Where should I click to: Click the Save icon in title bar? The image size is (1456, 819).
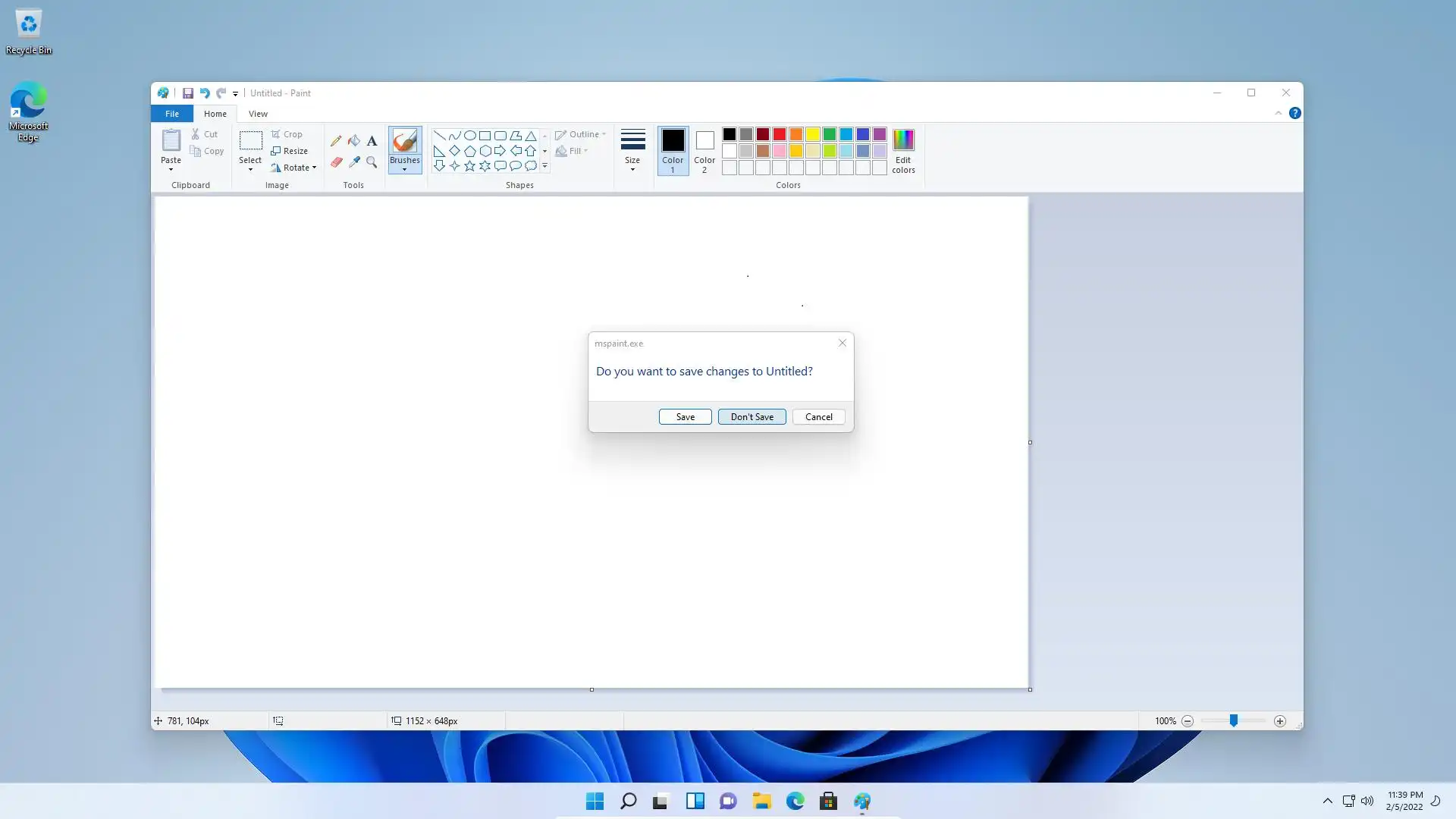pyautogui.click(x=187, y=93)
